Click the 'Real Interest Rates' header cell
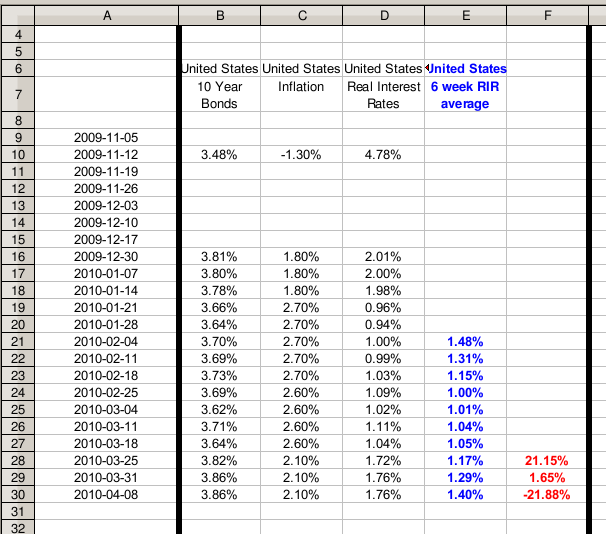This screenshot has width=606, height=534. click(x=383, y=94)
